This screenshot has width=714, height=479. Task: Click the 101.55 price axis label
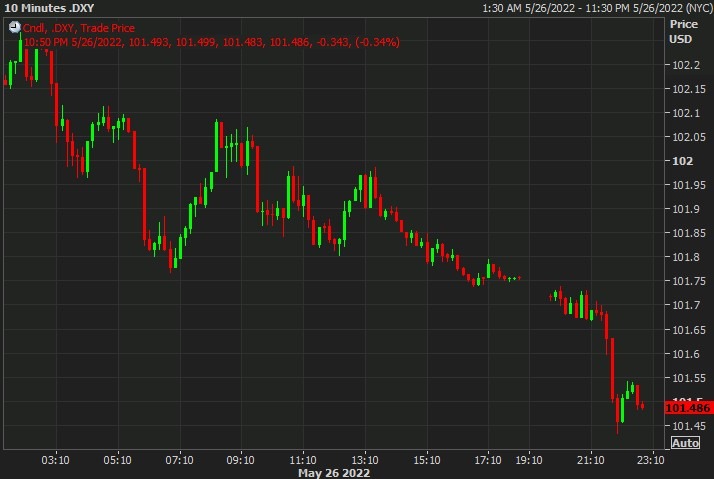pos(689,378)
